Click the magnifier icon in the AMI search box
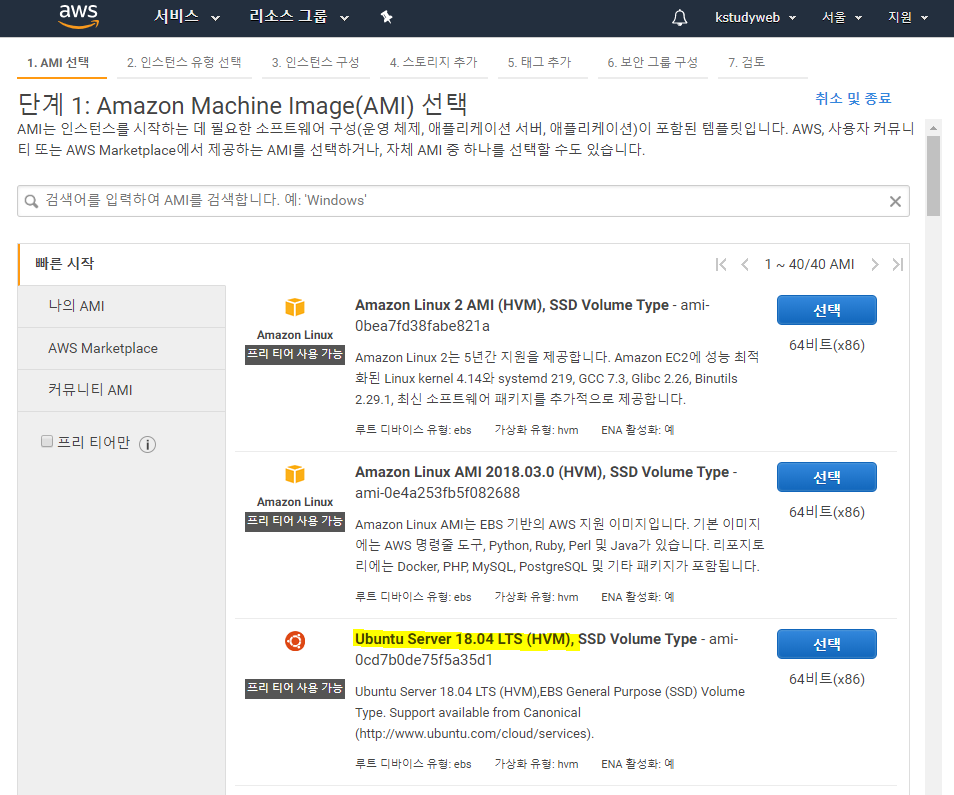 tap(31, 201)
